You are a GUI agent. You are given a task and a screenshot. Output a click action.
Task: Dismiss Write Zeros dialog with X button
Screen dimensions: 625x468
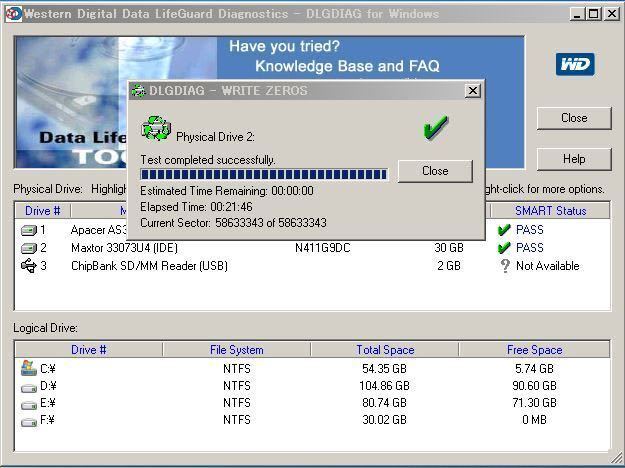[473, 91]
